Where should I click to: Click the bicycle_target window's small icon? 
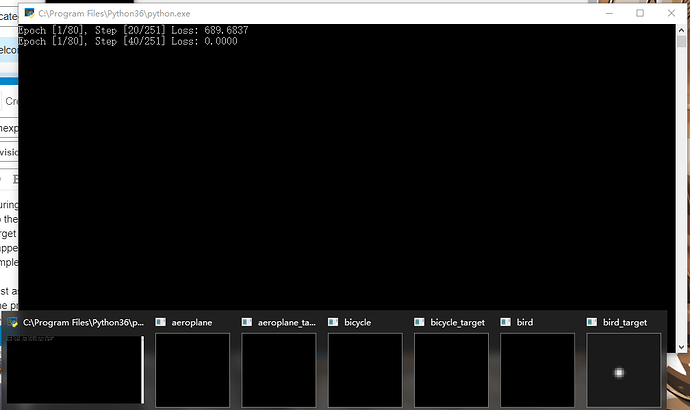(x=419, y=323)
